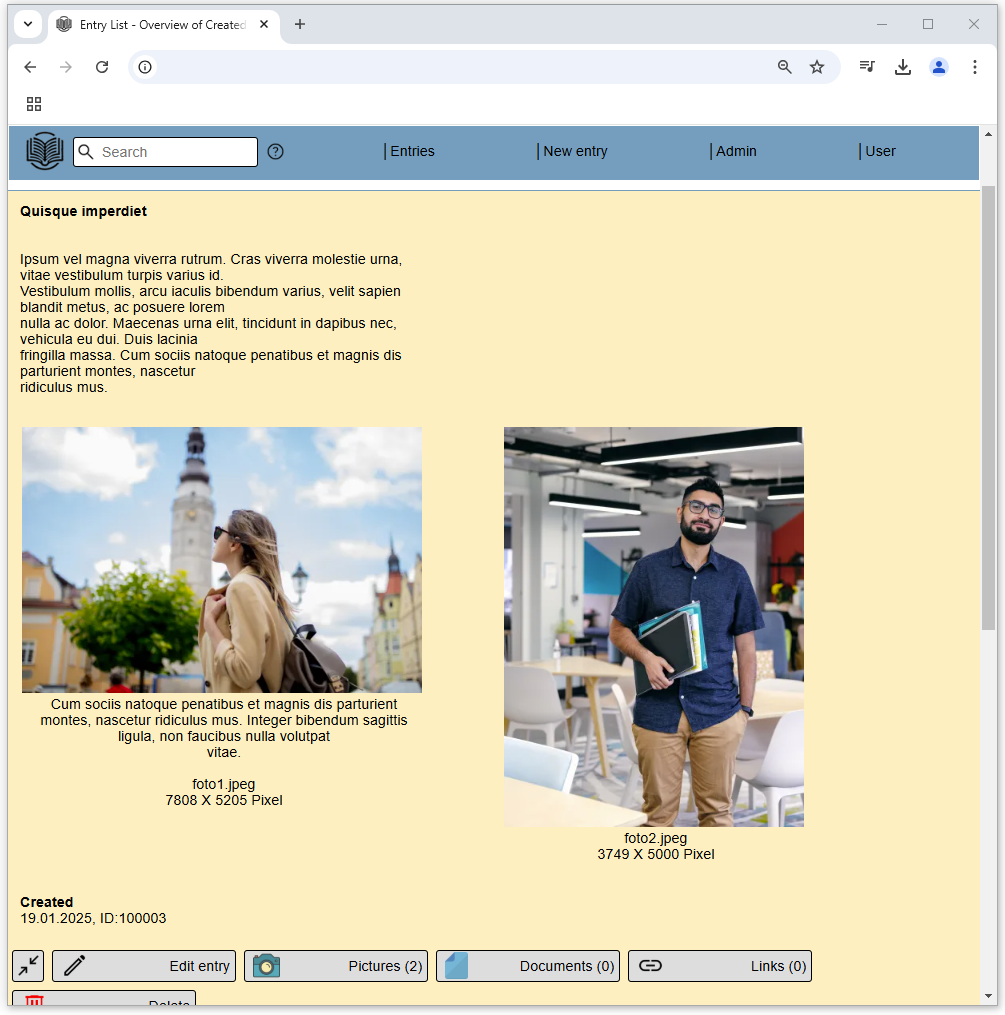Click the scrollbar down arrow
1005x1015 pixels.
coord(988,996)
